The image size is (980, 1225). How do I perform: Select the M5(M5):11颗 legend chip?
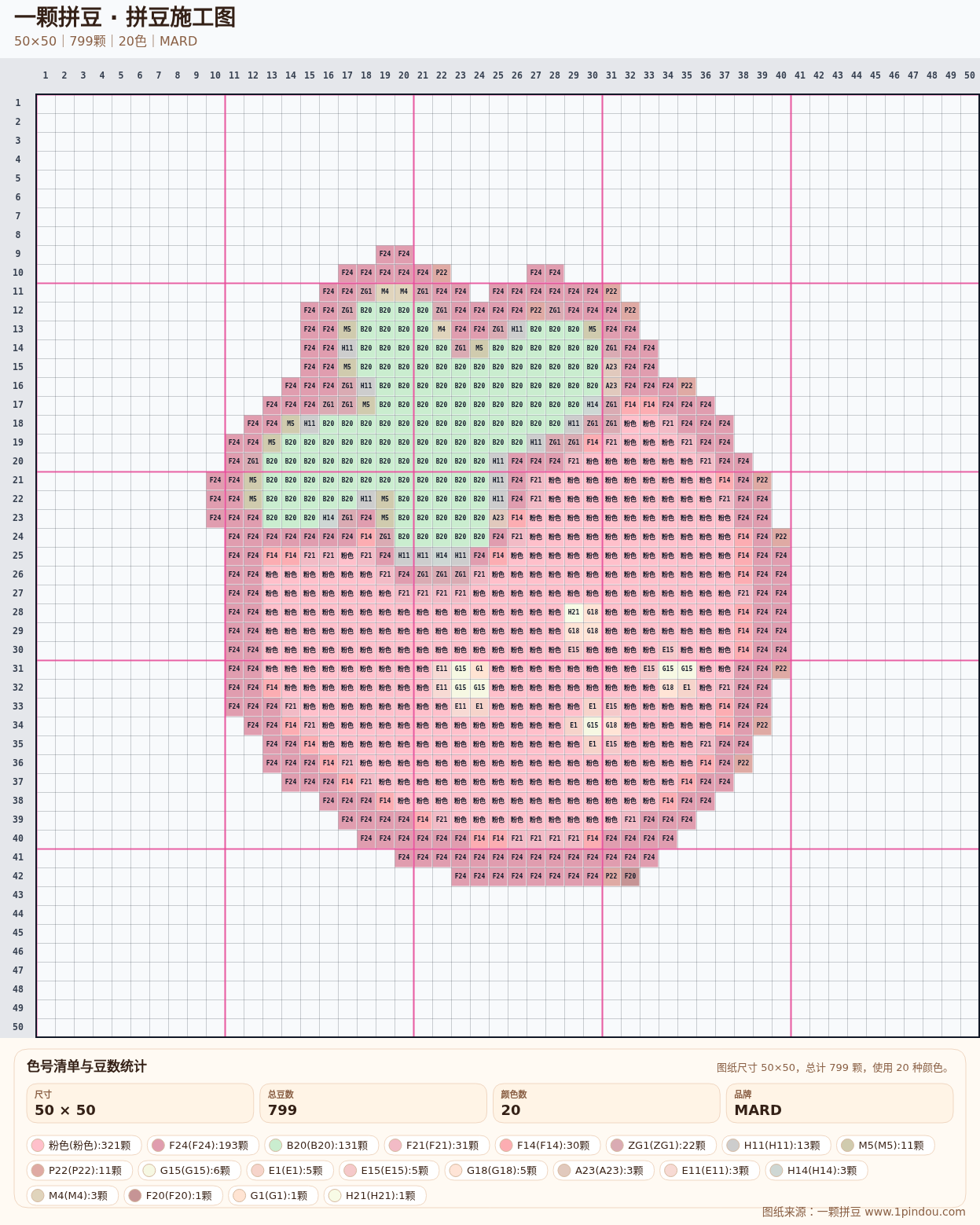[x=886, y=1145]
